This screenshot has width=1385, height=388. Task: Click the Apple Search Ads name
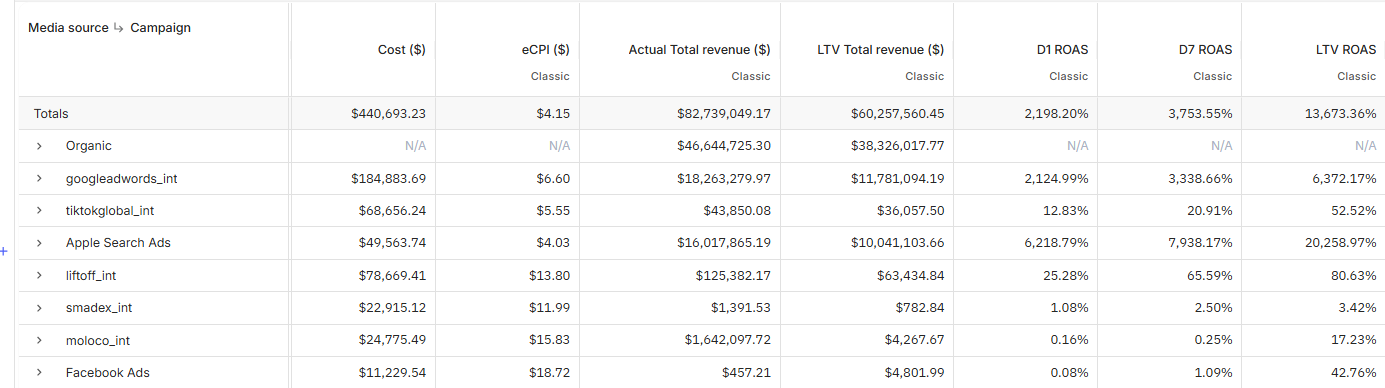pyautogui.click(x=118, y=243)
